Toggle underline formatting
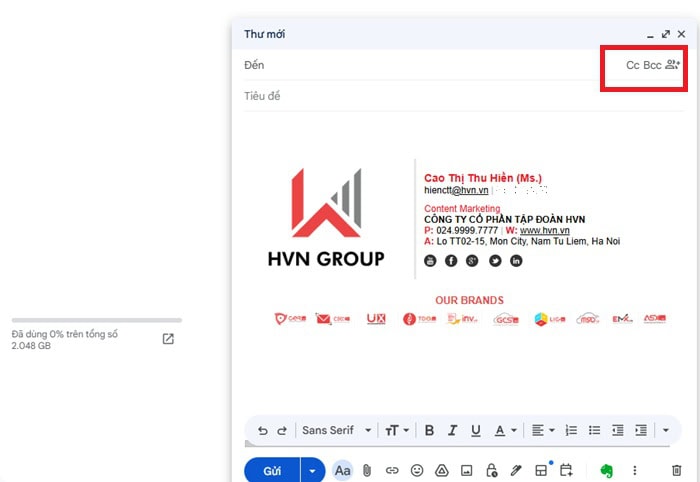Image resolution: width=700 pixels, height=482 pixels. 476,431
